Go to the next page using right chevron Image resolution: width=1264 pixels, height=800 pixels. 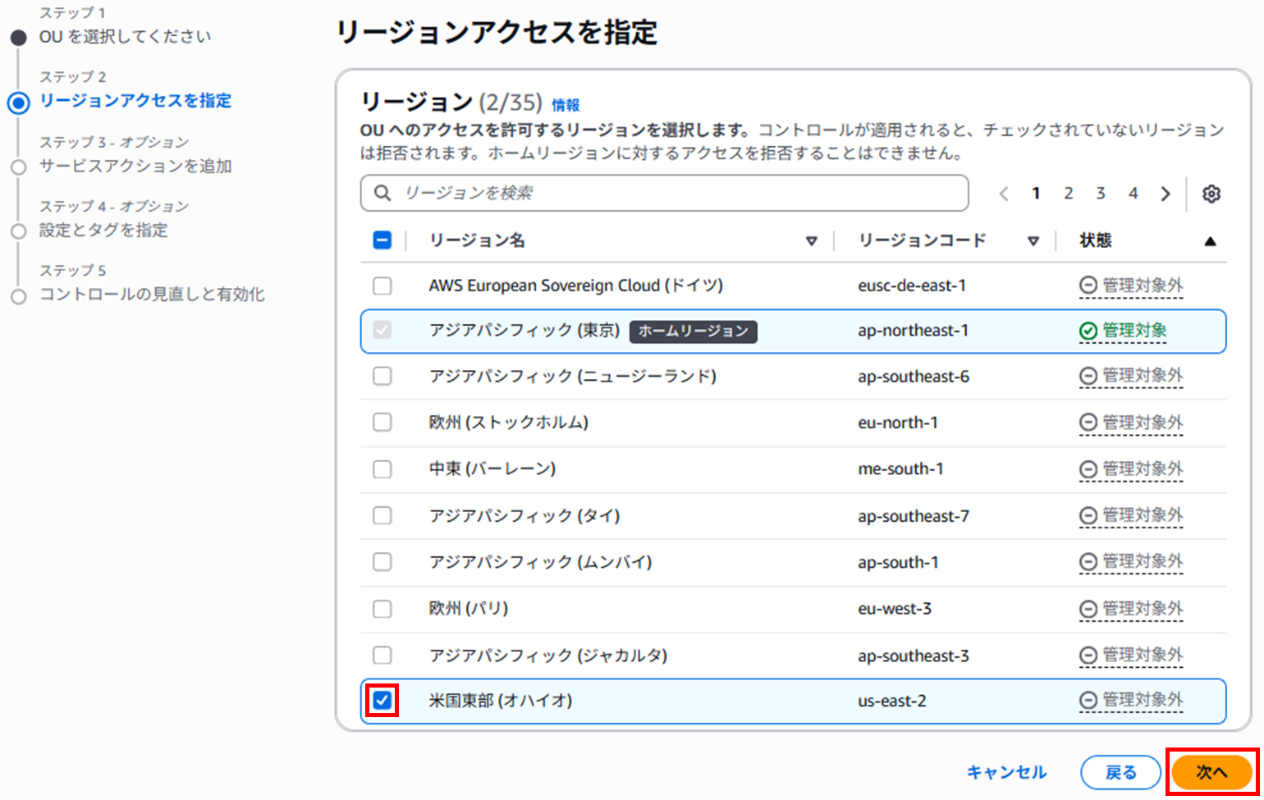click(1165, 194)
